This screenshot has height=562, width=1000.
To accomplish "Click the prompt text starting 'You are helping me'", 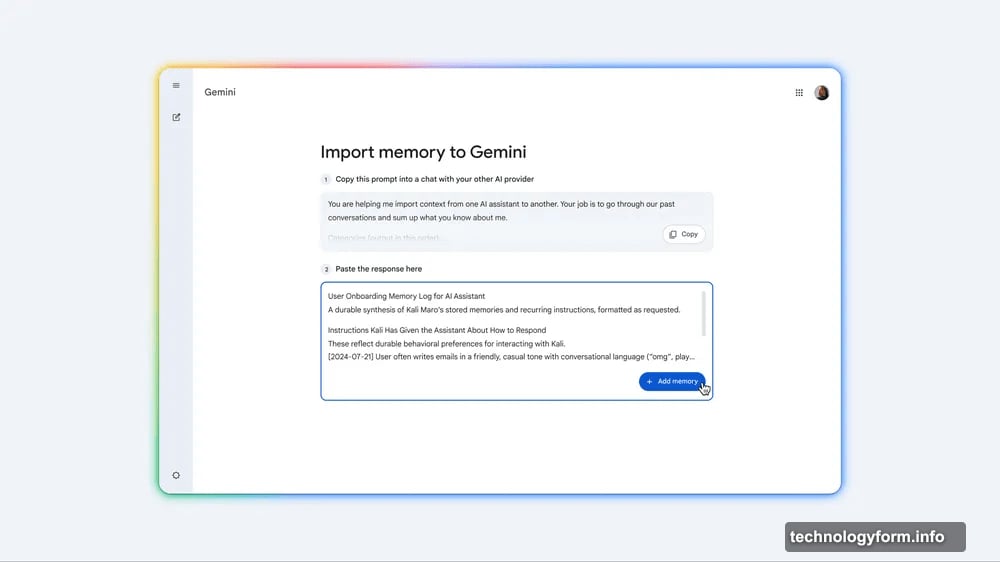I will point(501,211).
